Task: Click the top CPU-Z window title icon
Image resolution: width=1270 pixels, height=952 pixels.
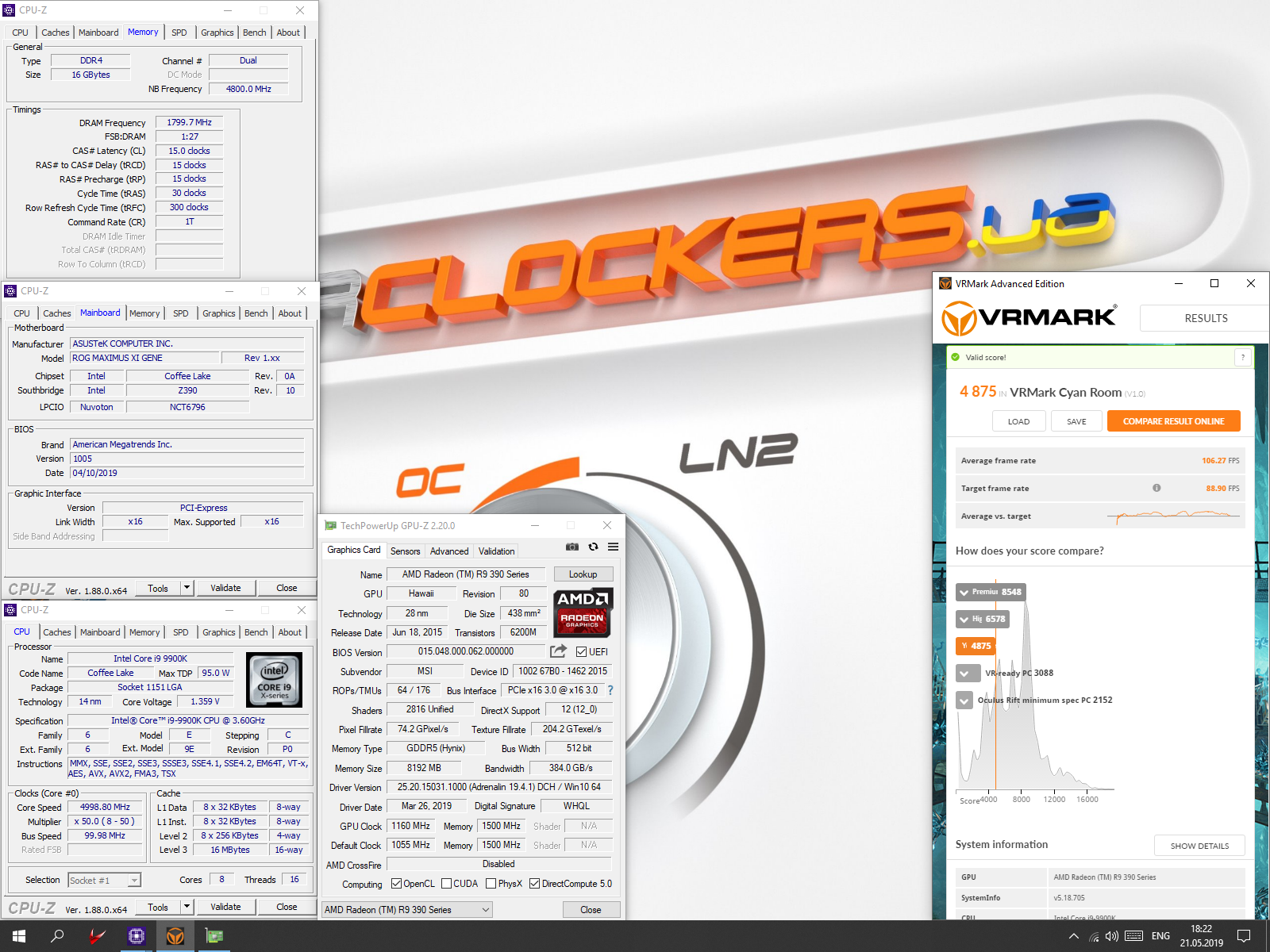Action: pos(10,10)
